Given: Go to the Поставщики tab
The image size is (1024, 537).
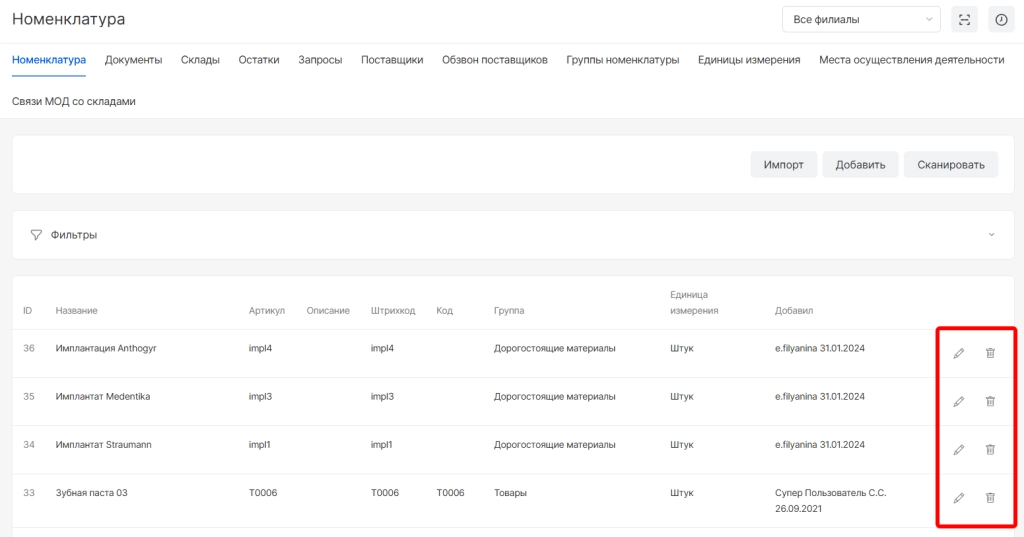Looking at the screenshot, I should click(392, 60).
